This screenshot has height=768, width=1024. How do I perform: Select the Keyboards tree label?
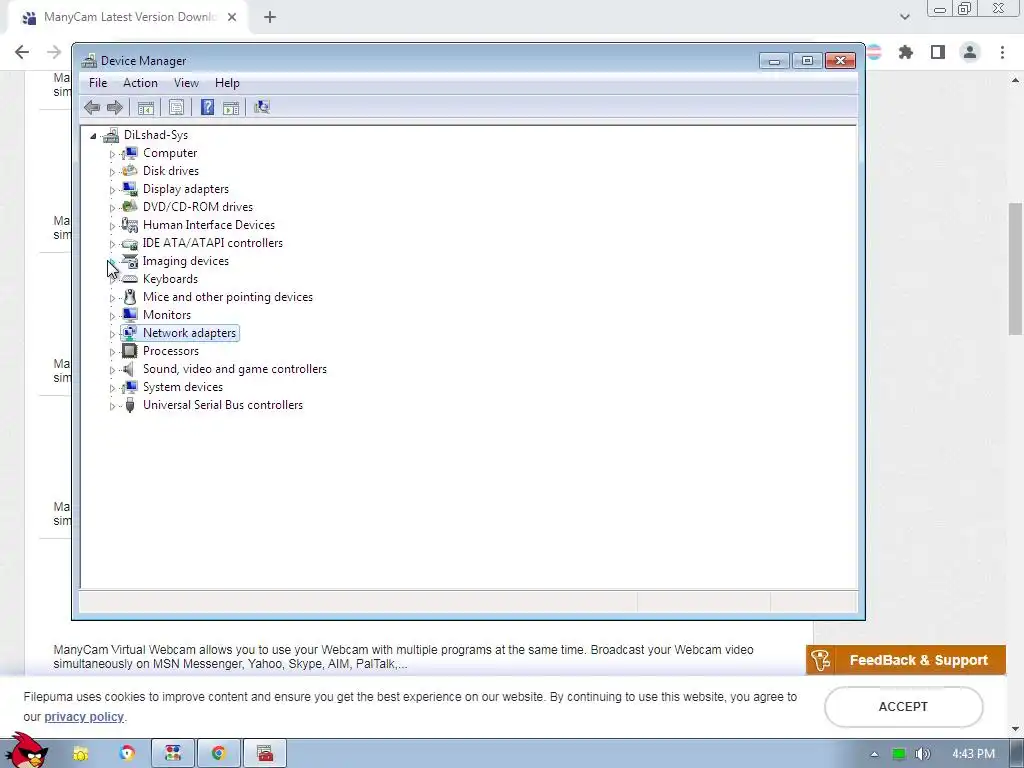click(170, 279)
